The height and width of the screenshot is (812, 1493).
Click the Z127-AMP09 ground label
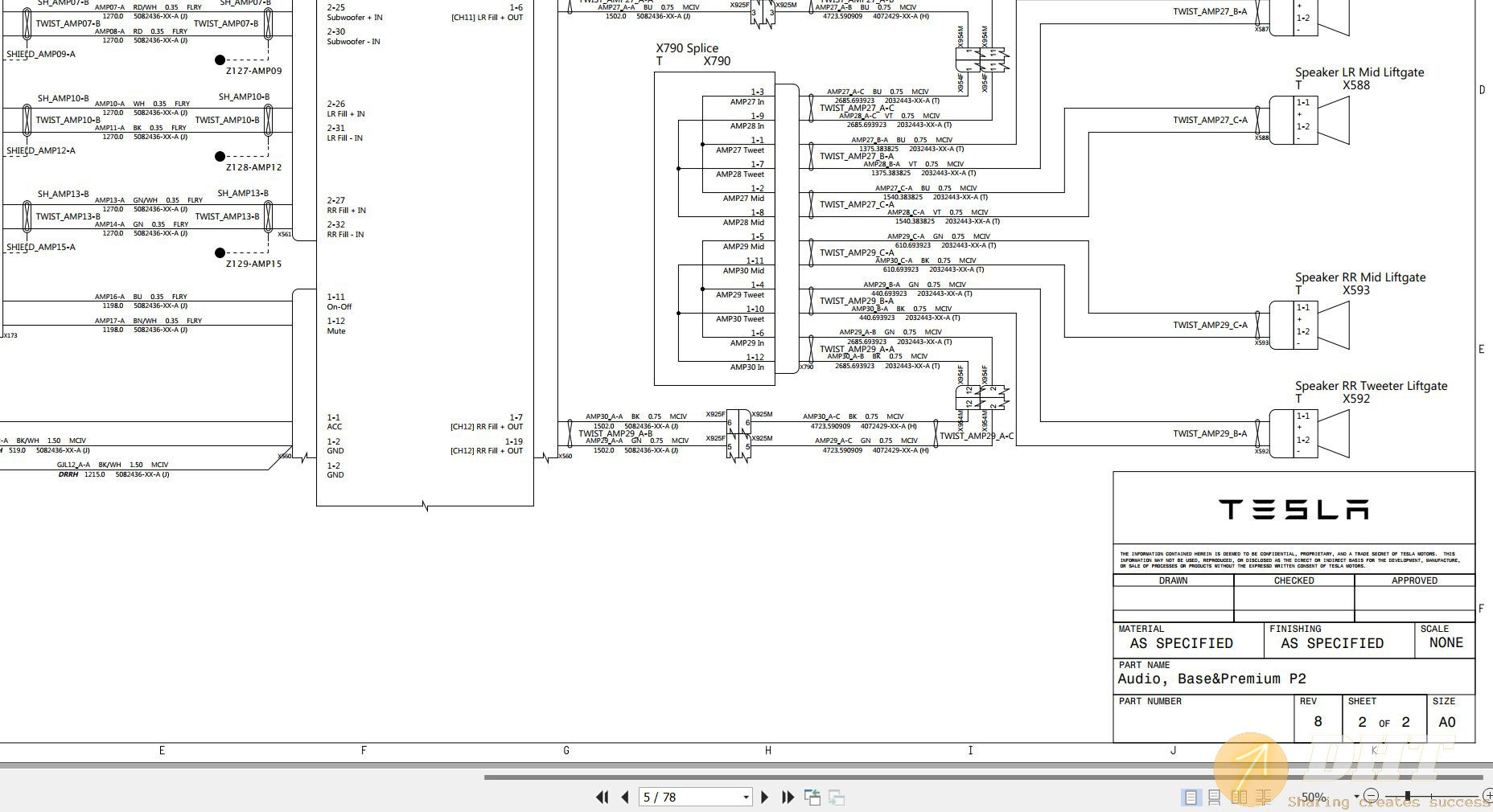[254, 71]
